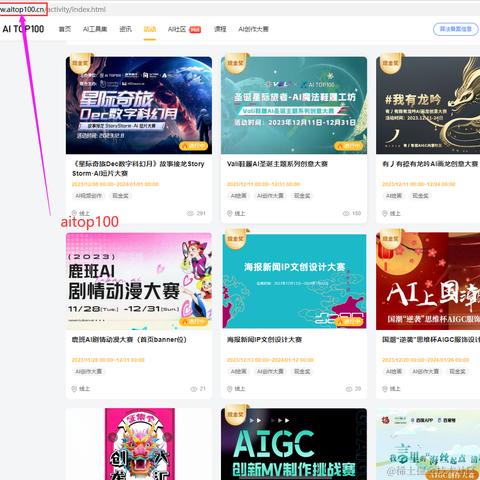Click 现金奖 tag on Vali鞋履 card
This screenshot has height=480, width=480.
[302, 196]
